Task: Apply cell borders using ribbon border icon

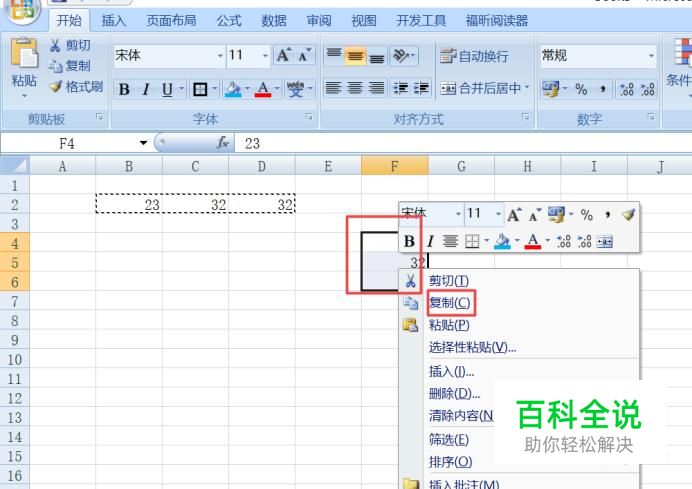Action: 200,89
